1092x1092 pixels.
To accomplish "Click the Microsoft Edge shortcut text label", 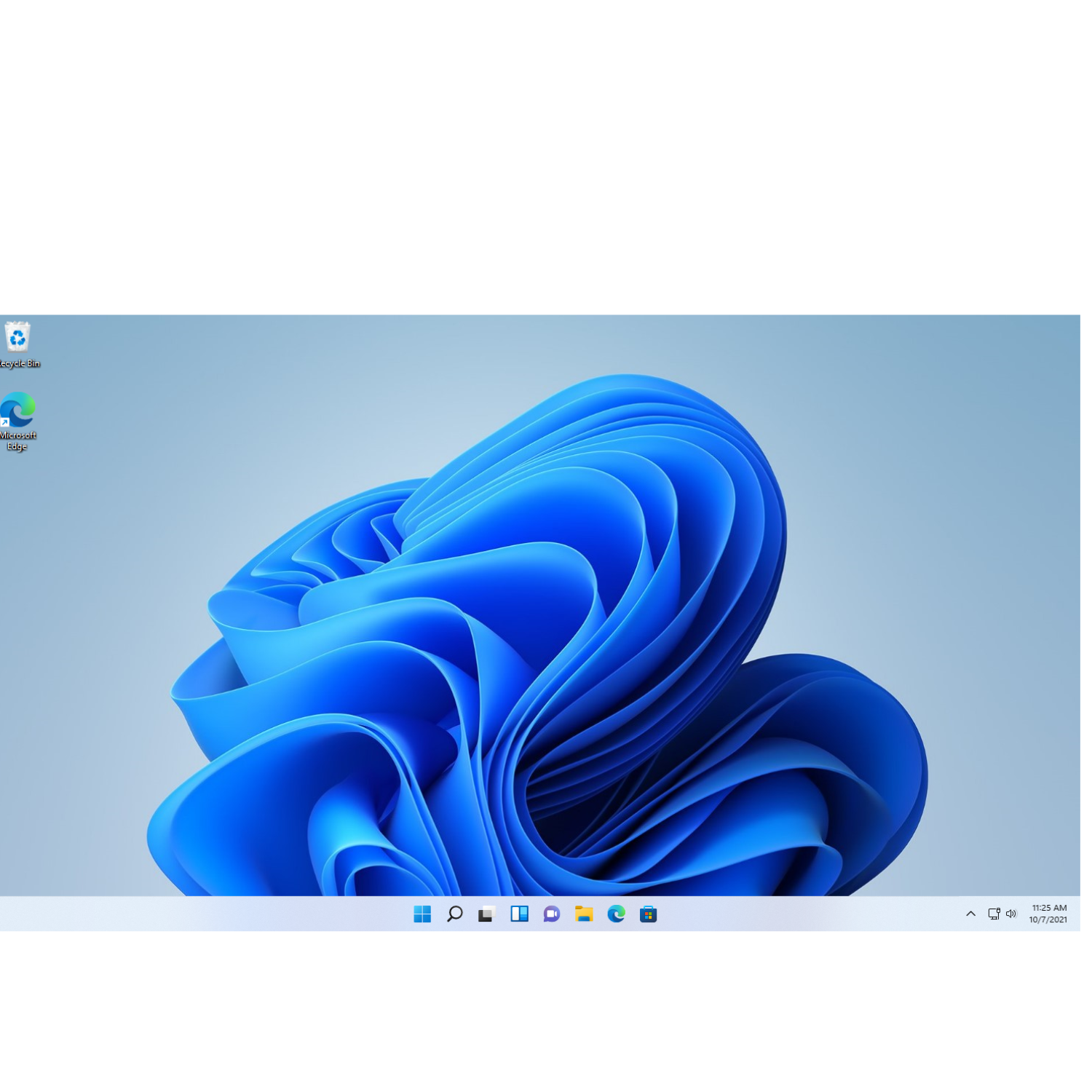I will point(17,441).
